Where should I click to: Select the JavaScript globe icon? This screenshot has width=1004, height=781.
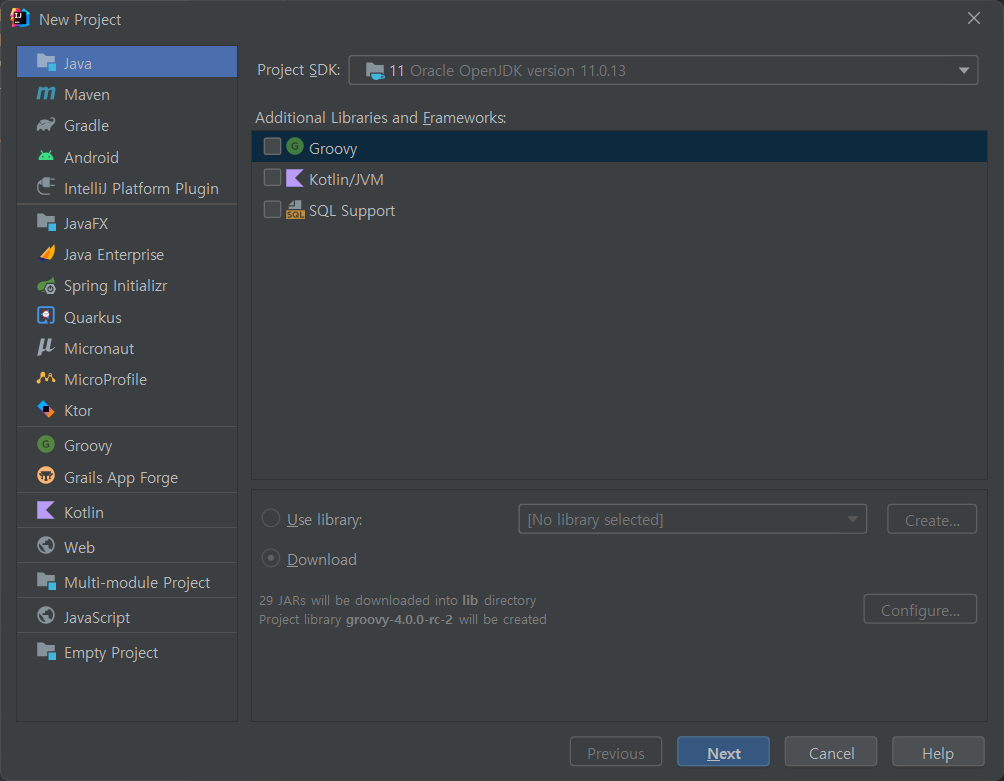click(46, 616)
